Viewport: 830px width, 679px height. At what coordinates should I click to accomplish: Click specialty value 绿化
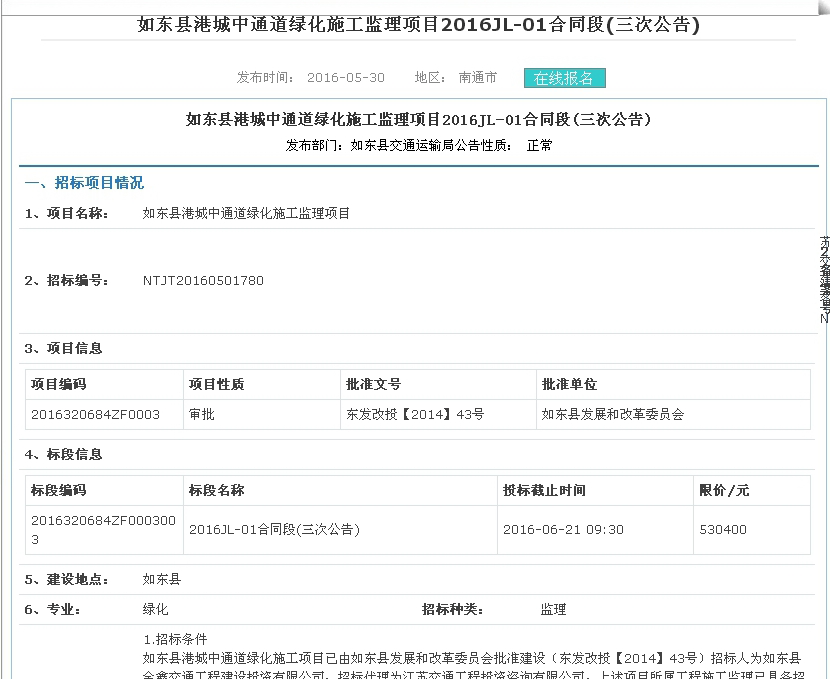tap(156, 609)
